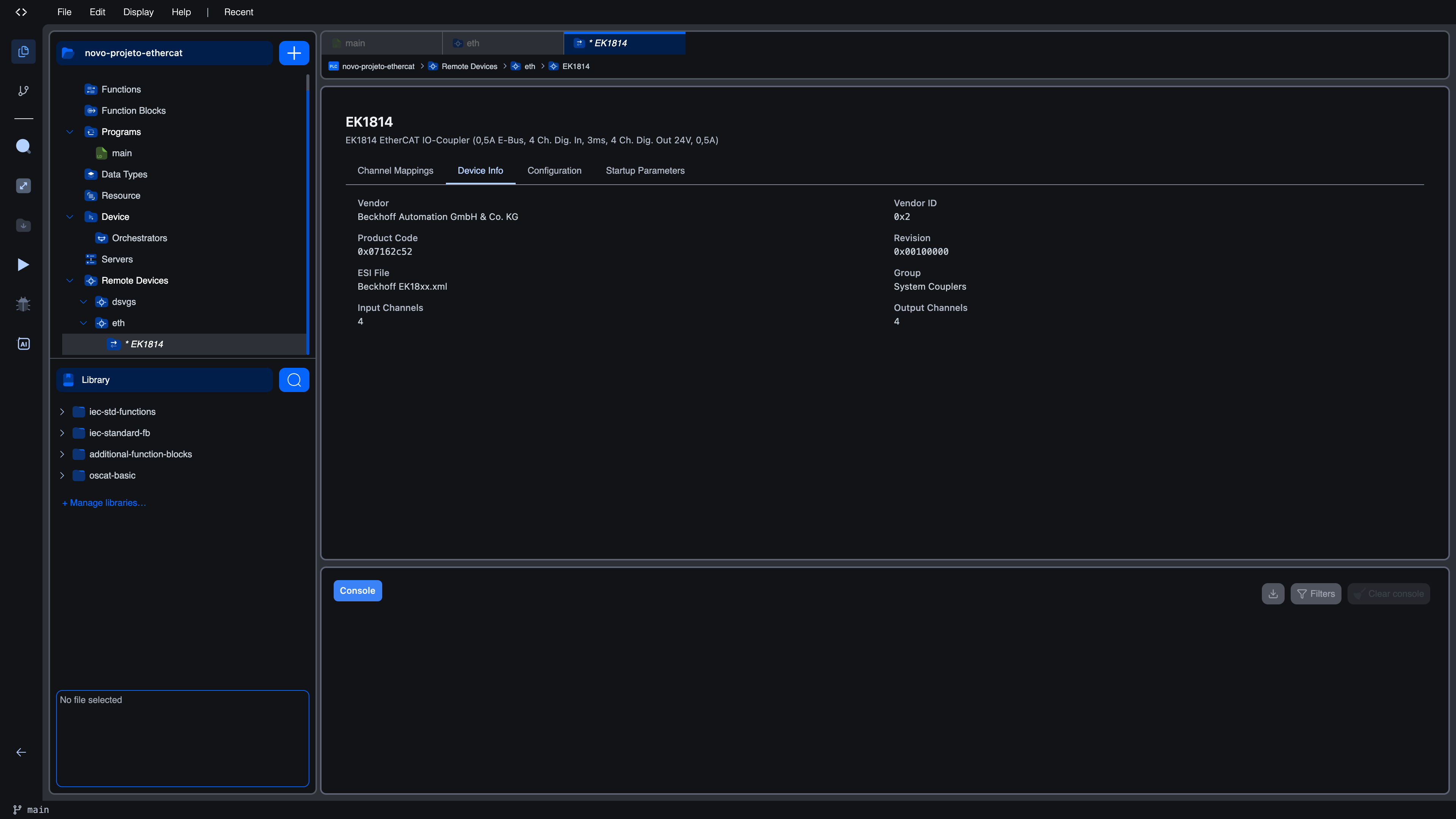1456x819 pixels.
Task: Collapse the dsvgs device node
Action: (84, 302)
